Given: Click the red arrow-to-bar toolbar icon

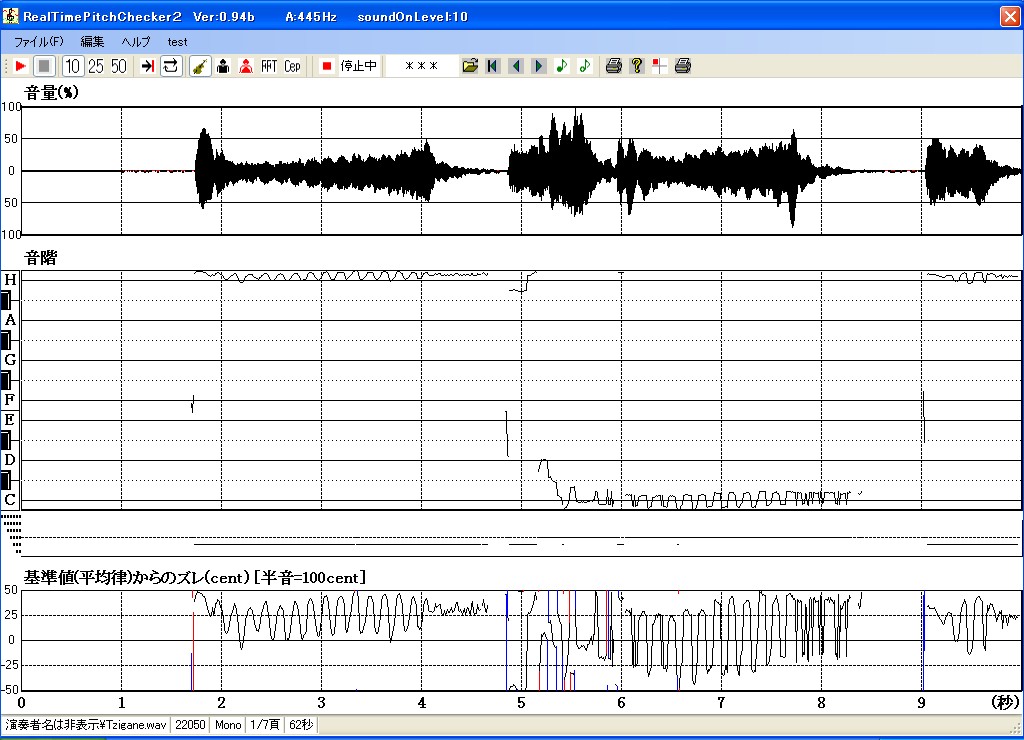Looking at the screenshot, I should pyautogui.click(x=148, y=66).
